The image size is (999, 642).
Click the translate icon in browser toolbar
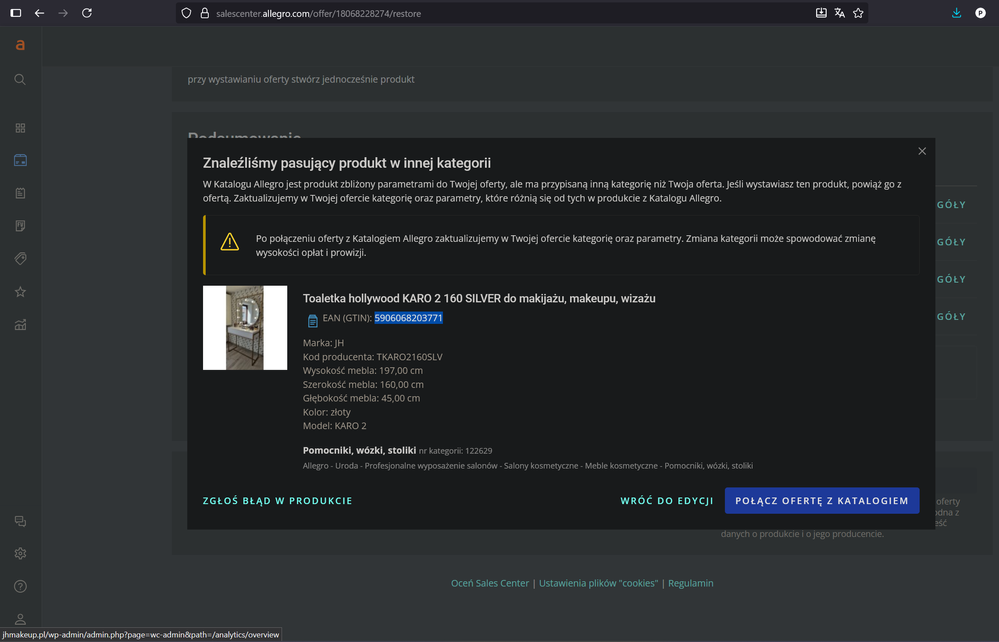[840, 13]
